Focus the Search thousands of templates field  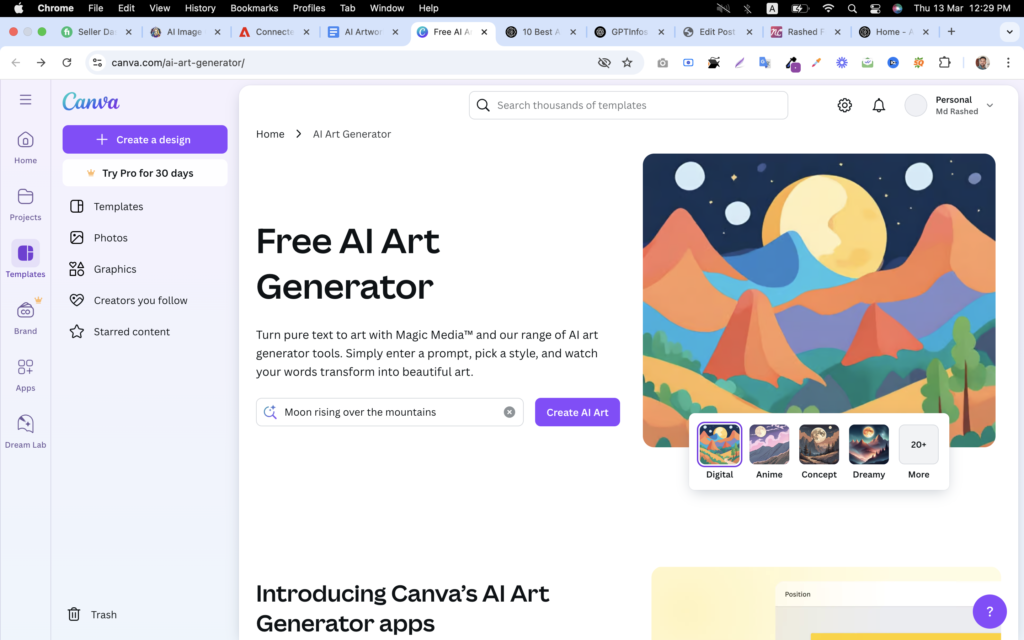click(x=628, y=105)
